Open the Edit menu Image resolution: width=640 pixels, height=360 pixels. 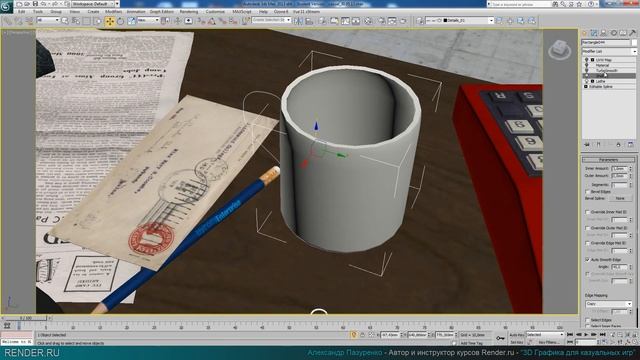coord(22,12)
